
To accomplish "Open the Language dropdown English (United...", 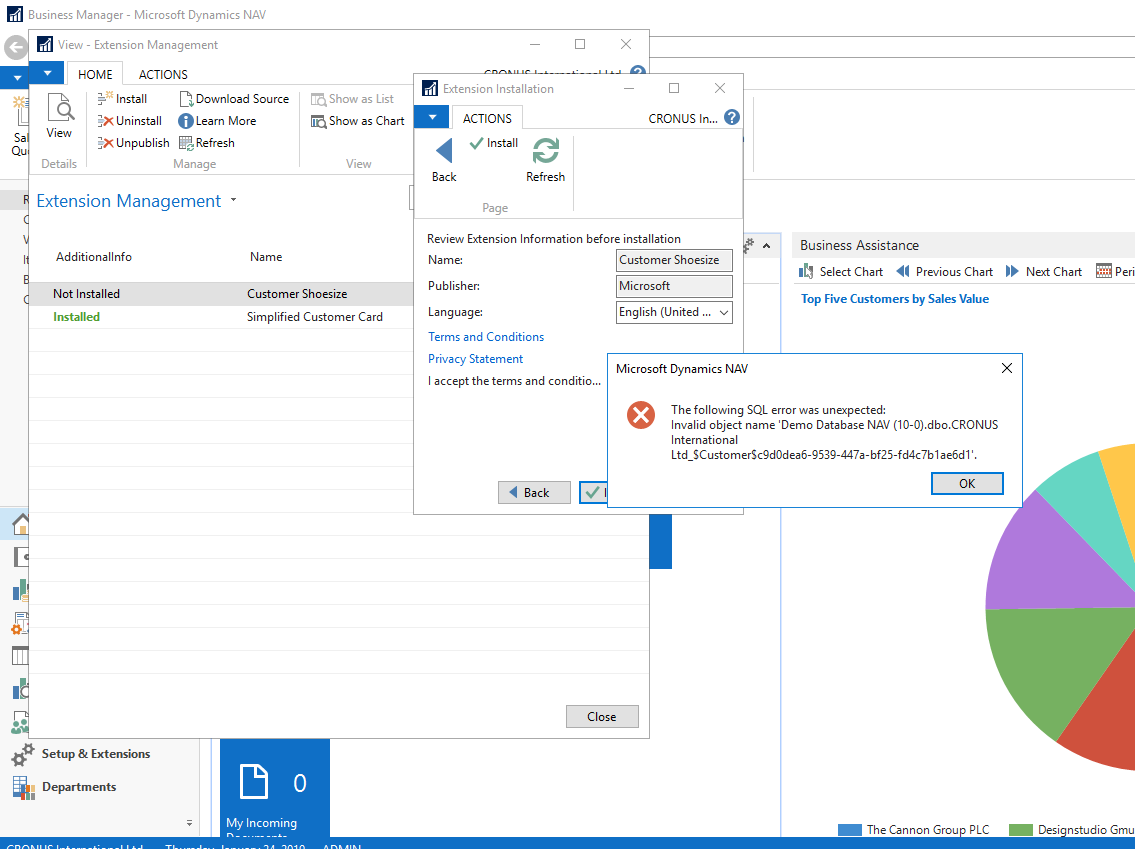I will pyautogui.click(x=674, y=312).
